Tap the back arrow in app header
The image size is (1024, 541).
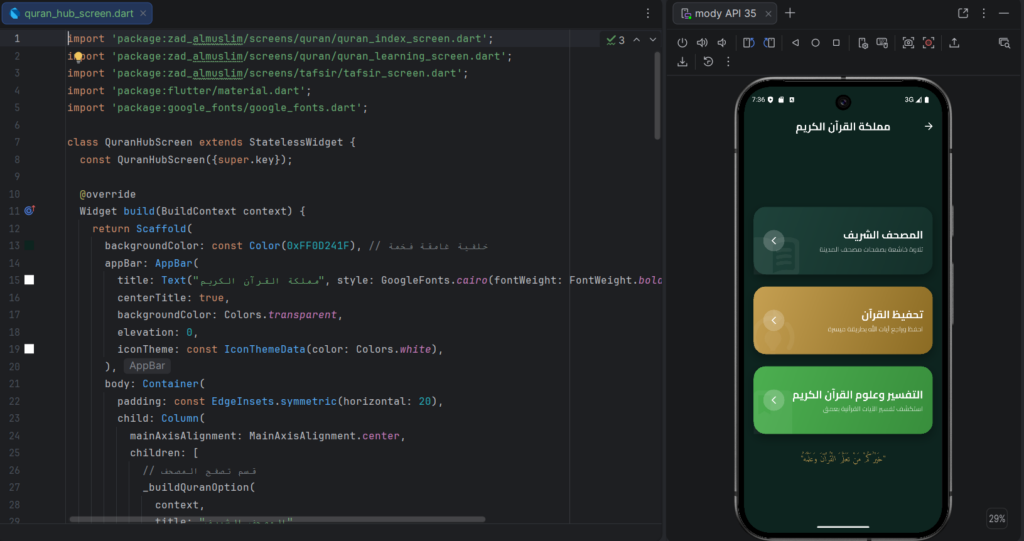[x=928, y=126]
